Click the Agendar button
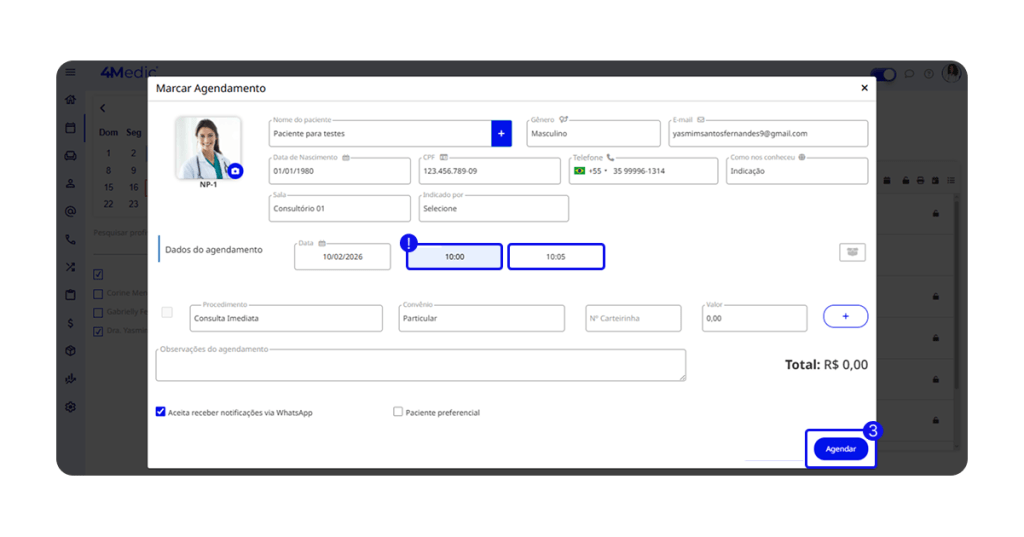The image size is (1024, 537). point(840,449)
